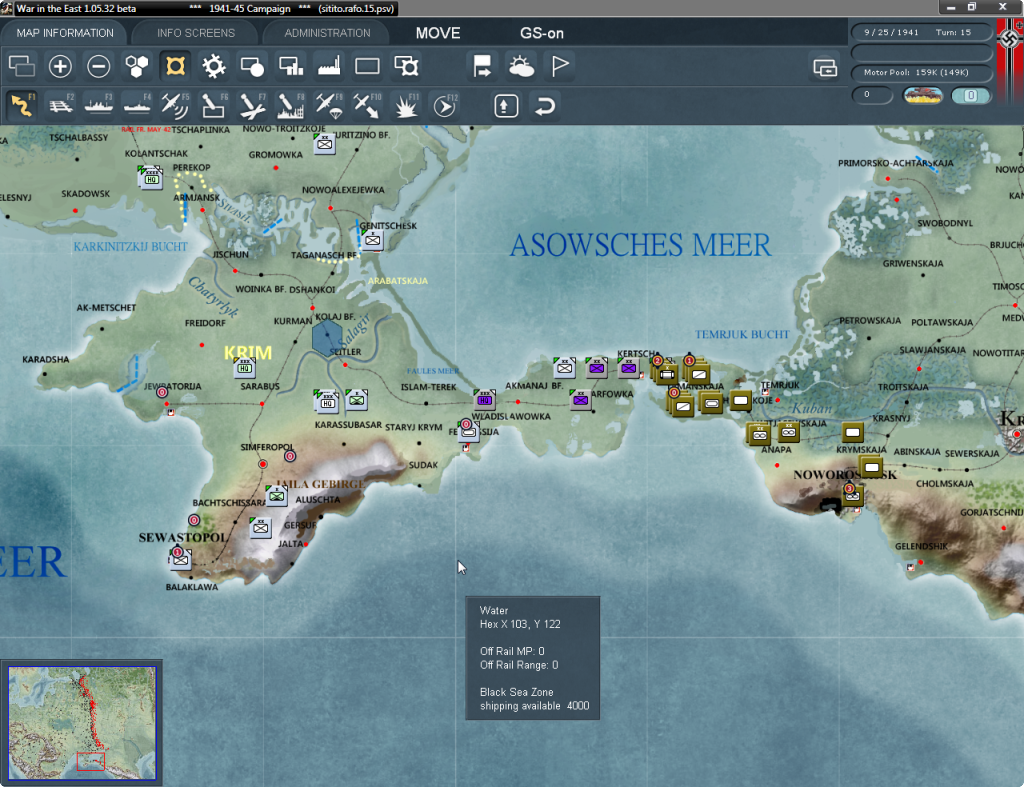This screenshot has width=1024, height=787.
Task: Zoom in with the plus circle icon
Action: [x=60, y=66]
